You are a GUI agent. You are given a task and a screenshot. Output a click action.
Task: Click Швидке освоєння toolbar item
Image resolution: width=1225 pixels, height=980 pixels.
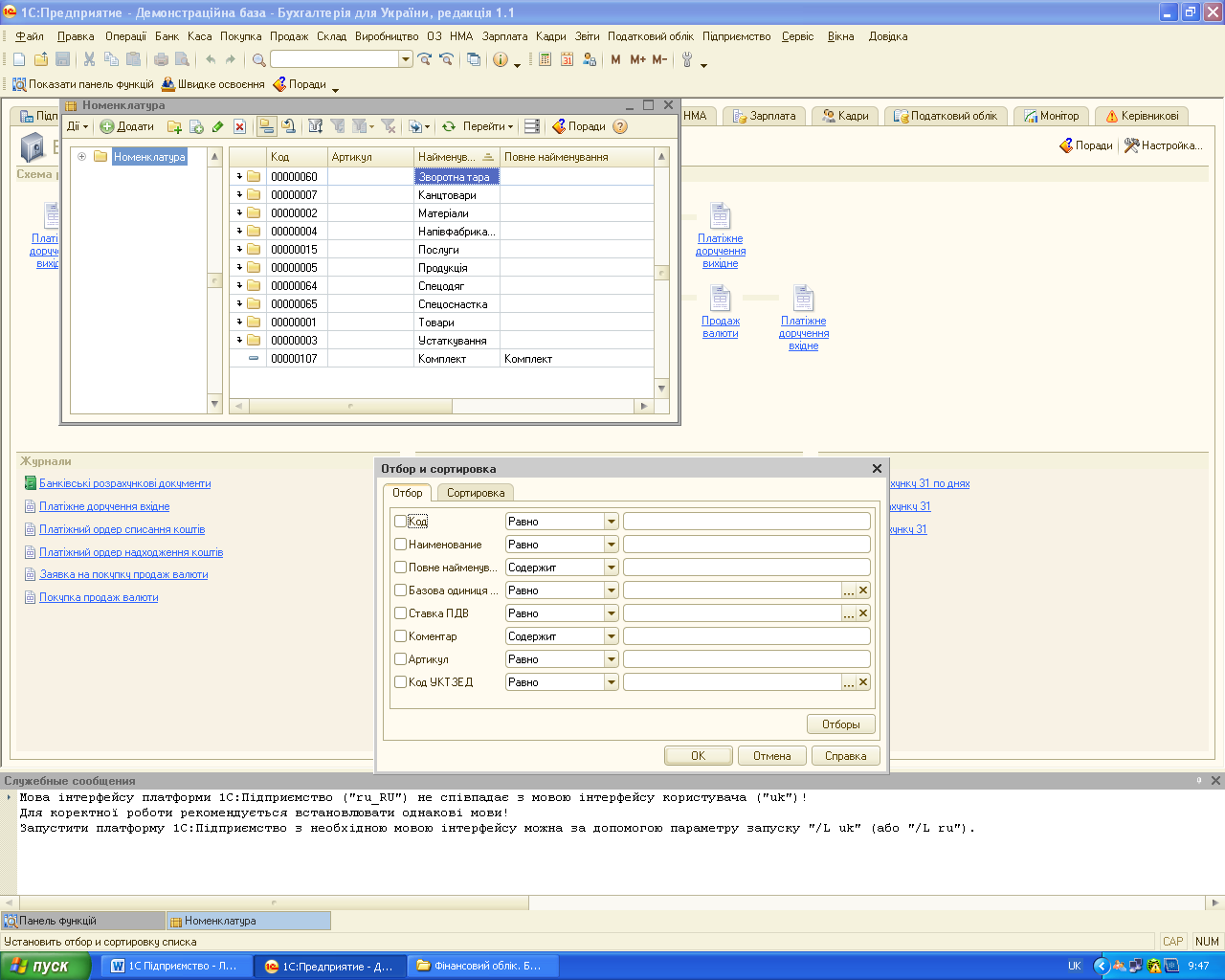click(x=212, y=84)
